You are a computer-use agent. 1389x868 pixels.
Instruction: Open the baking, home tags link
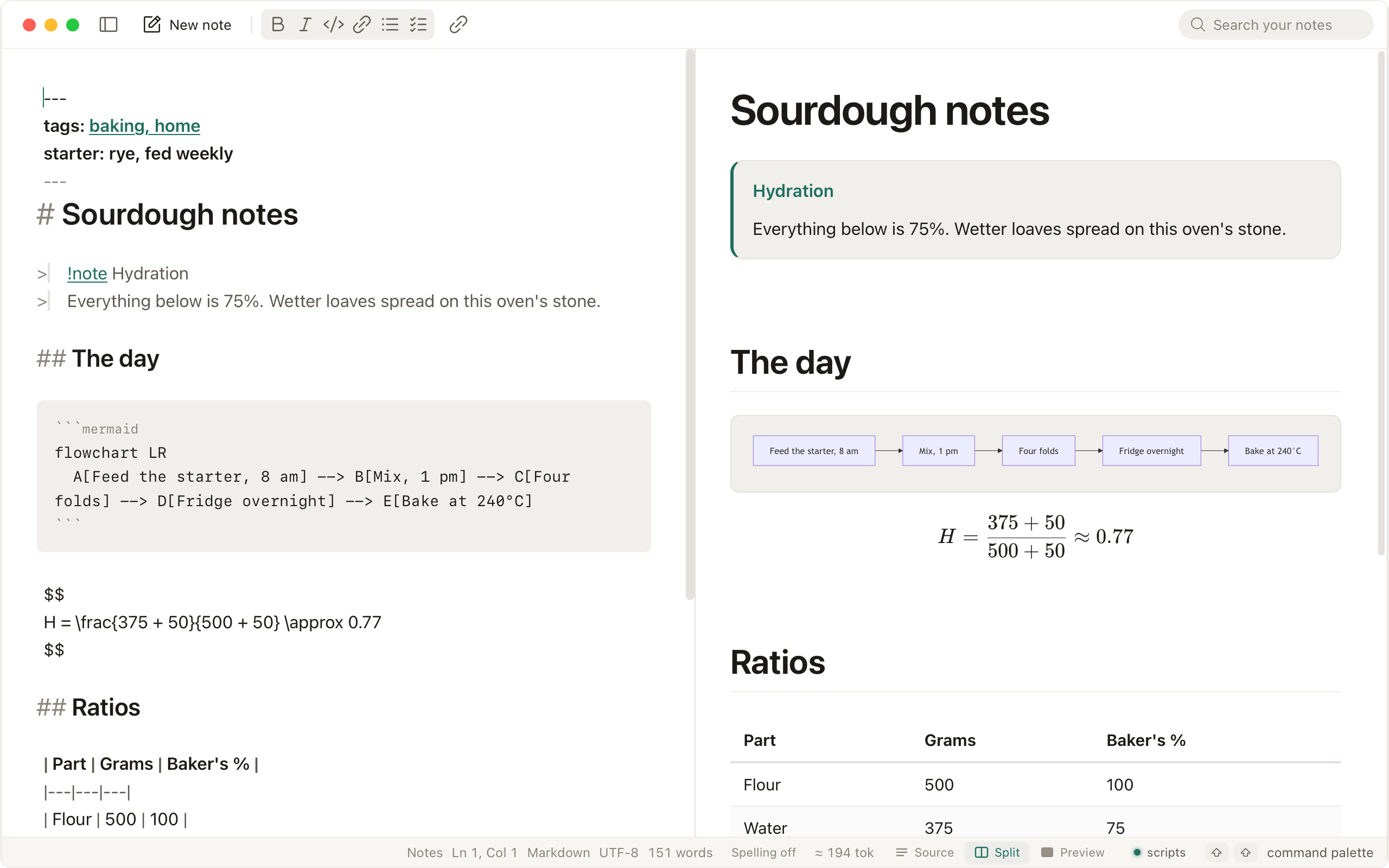tap(145, 126)
